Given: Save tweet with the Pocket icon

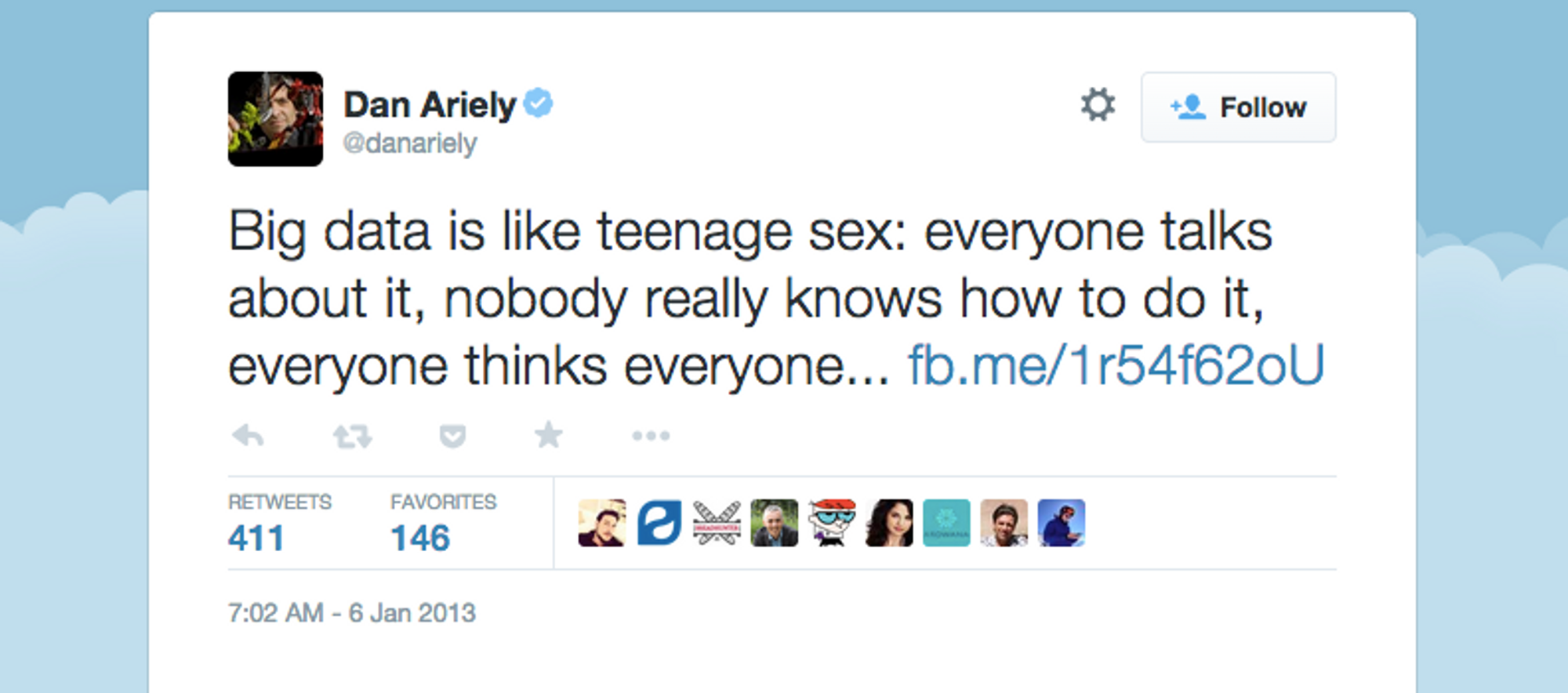Looking at the screenshot, I should 452,436.
